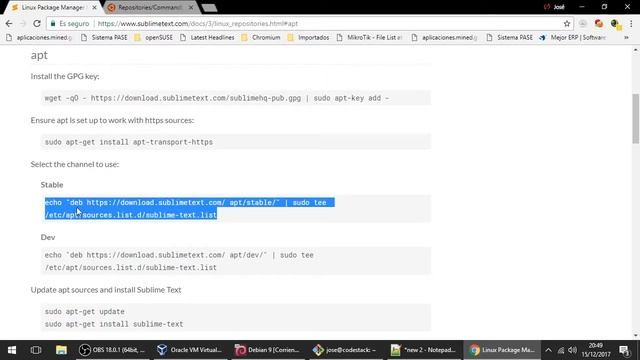Viewport: 640px width, 360px height.
Task: Close the Repositories/Command tab
Action: click(x=191, y=7)
